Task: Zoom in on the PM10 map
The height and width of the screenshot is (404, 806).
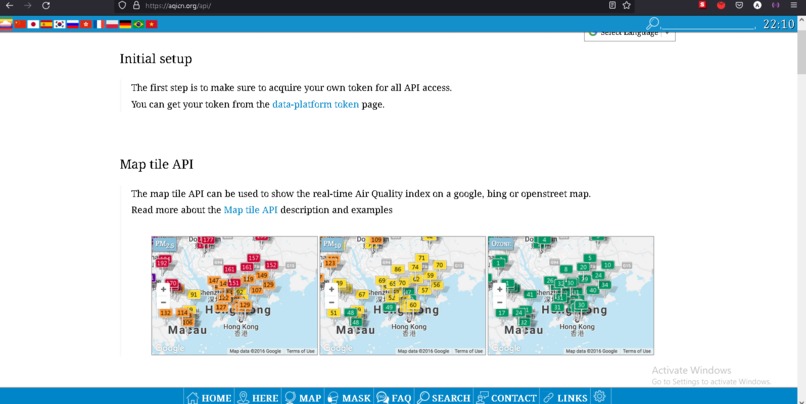Action: [x=331, y=289]
